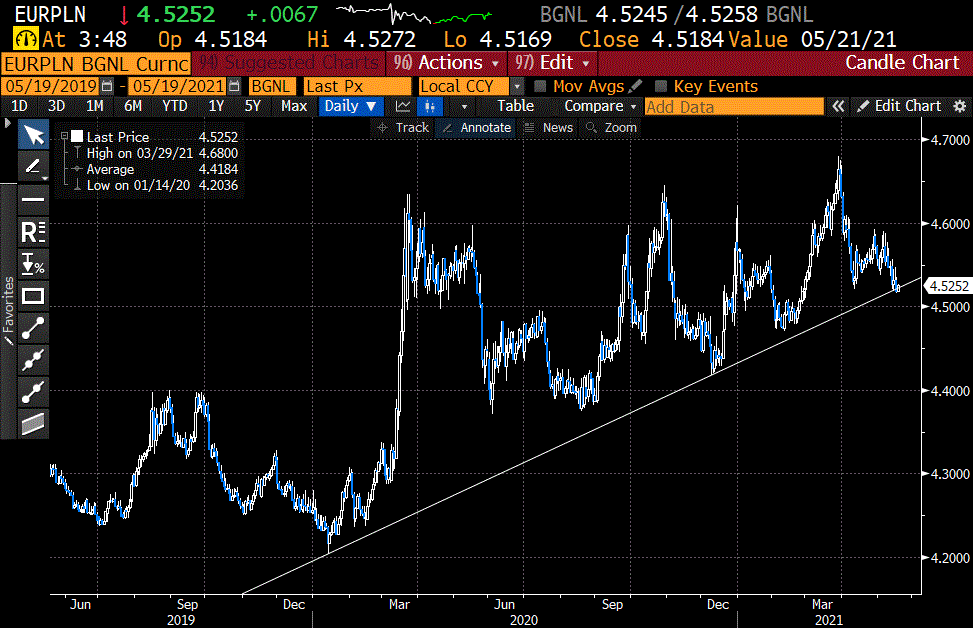The height and width of the screenshot is (628, 973).
Task: Open the Daily periodicity dropdown
Action: pyautogui.click(x=350, y=106)
